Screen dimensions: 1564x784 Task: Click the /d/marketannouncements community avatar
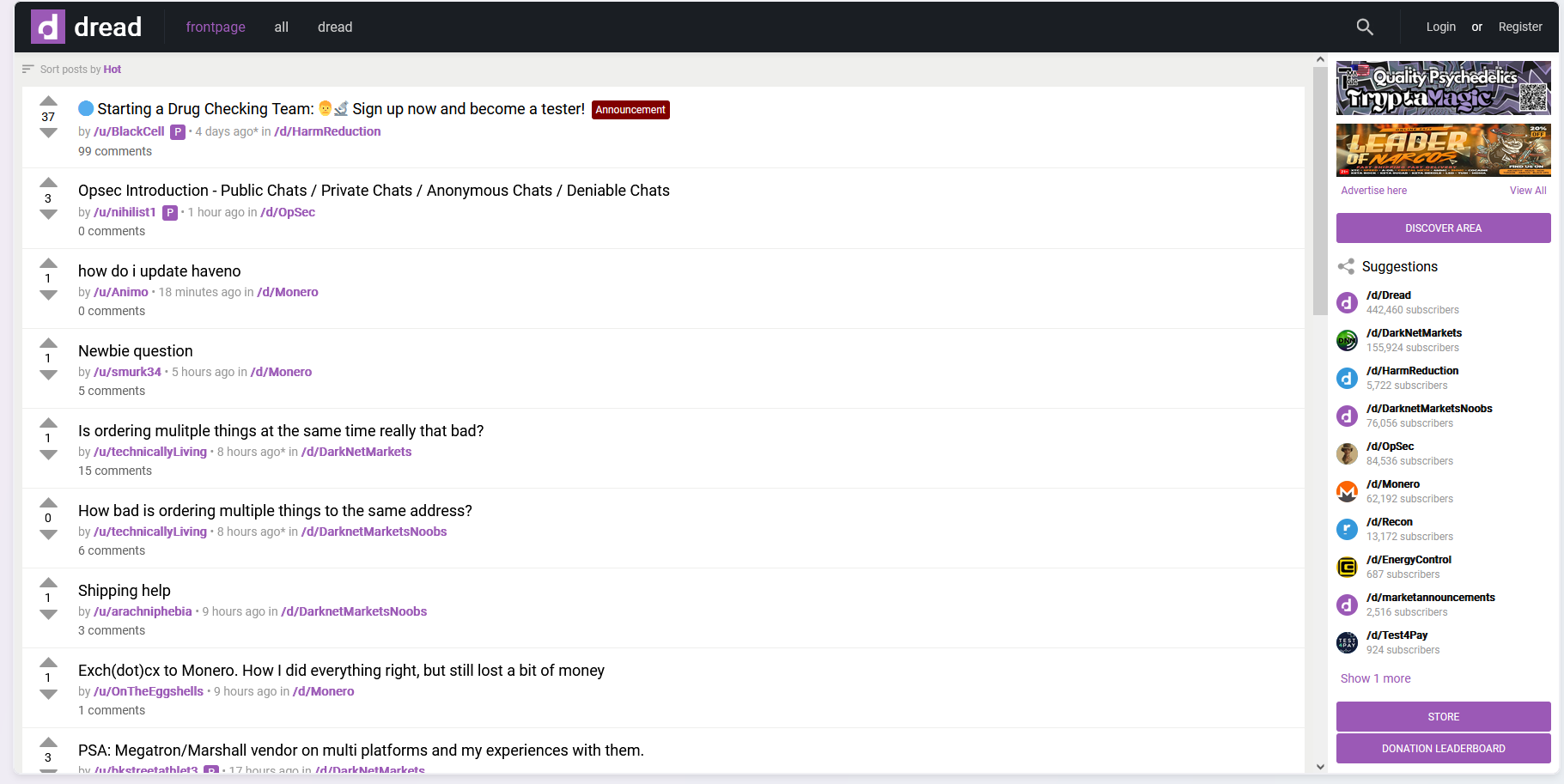[x=1347, y=605]
